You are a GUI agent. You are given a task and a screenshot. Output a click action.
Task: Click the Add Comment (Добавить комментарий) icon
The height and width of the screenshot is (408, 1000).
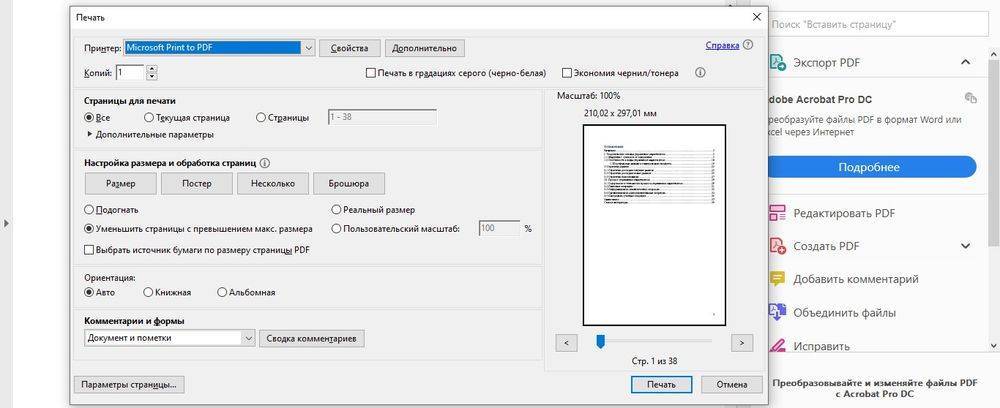point(777,279)
